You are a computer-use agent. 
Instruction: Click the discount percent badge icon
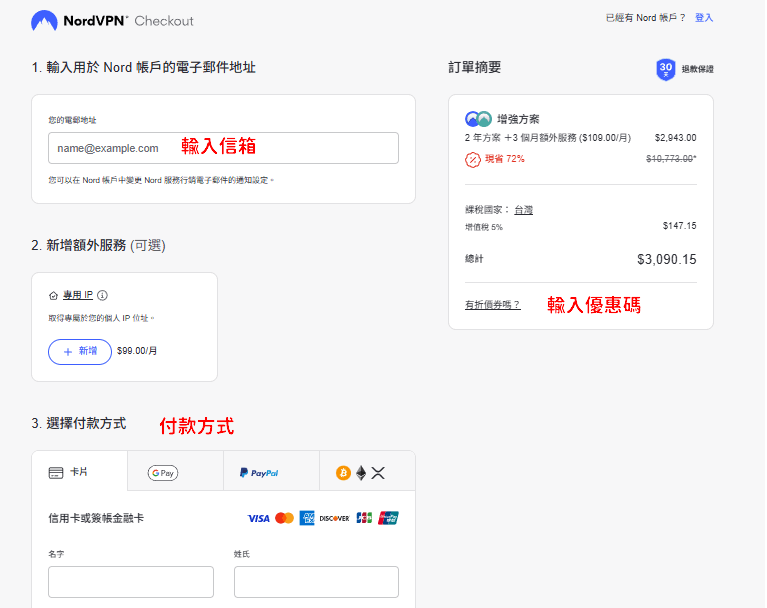473,159
